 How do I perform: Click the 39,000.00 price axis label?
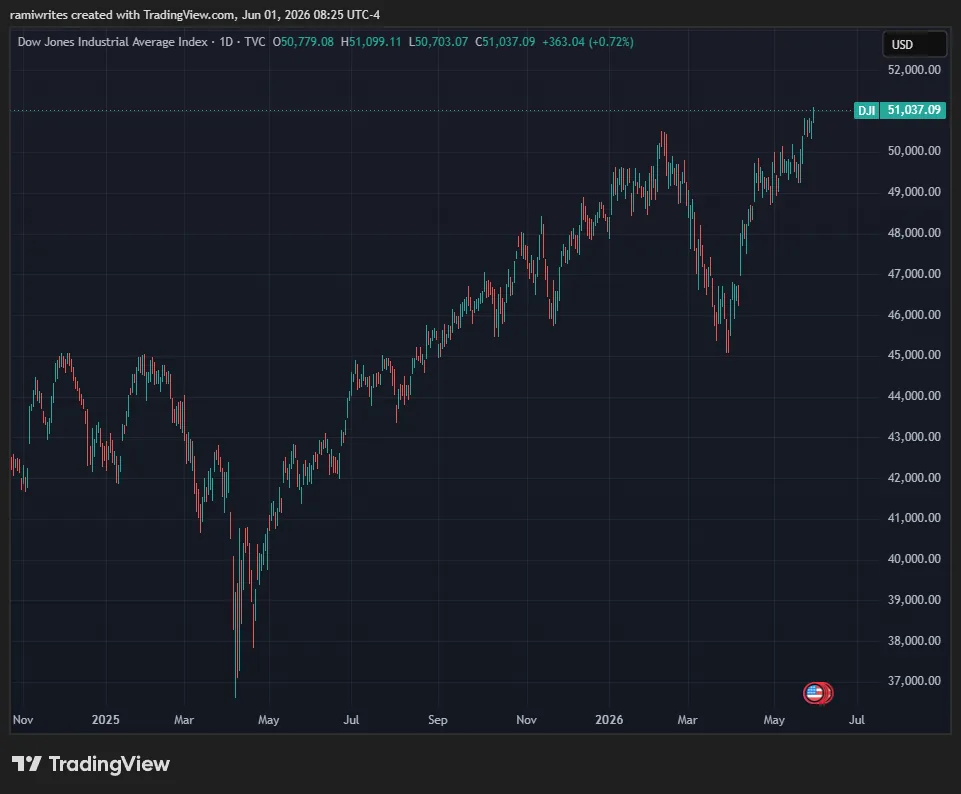tap(914, 600)
